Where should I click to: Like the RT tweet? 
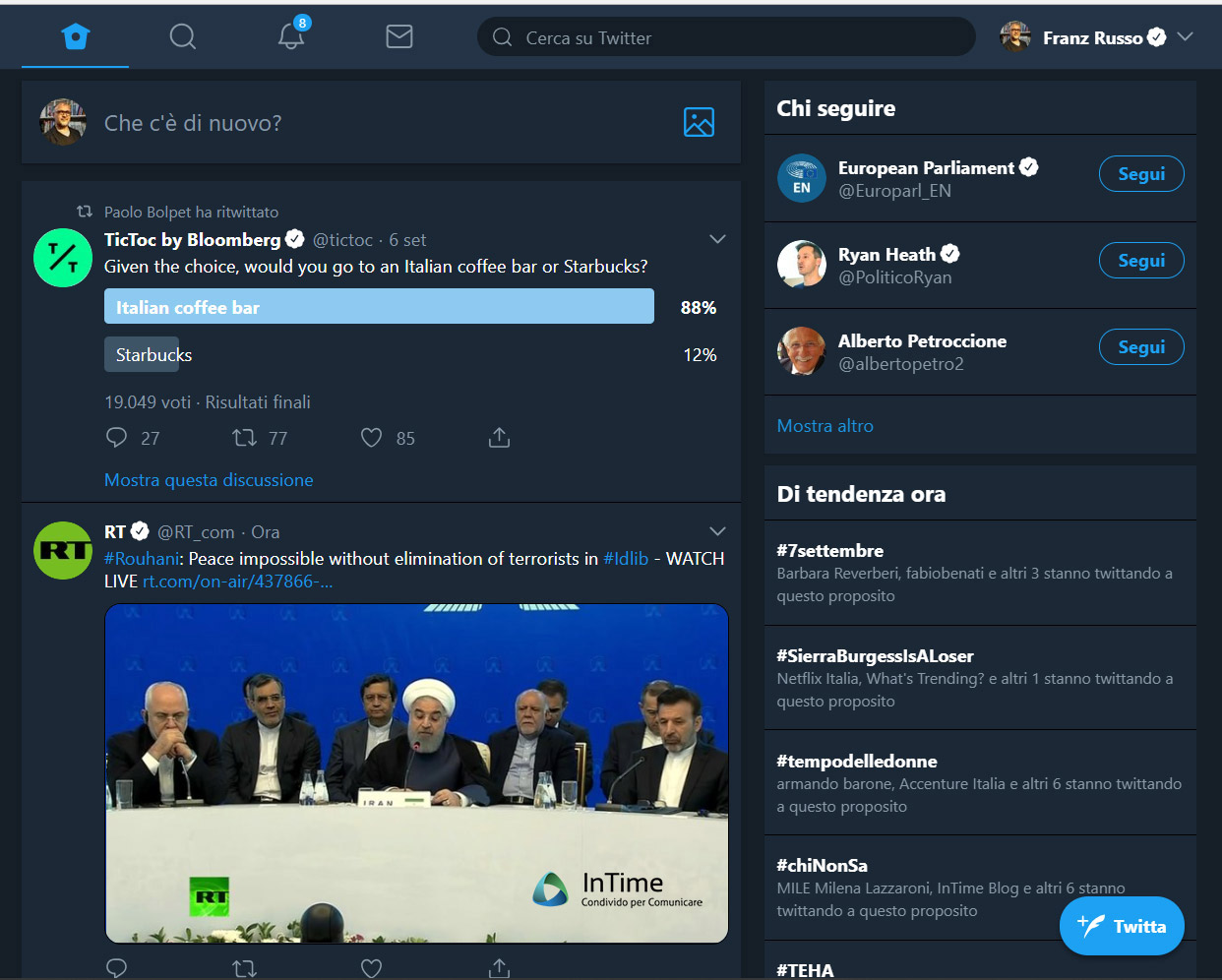(x=371, y=968)
